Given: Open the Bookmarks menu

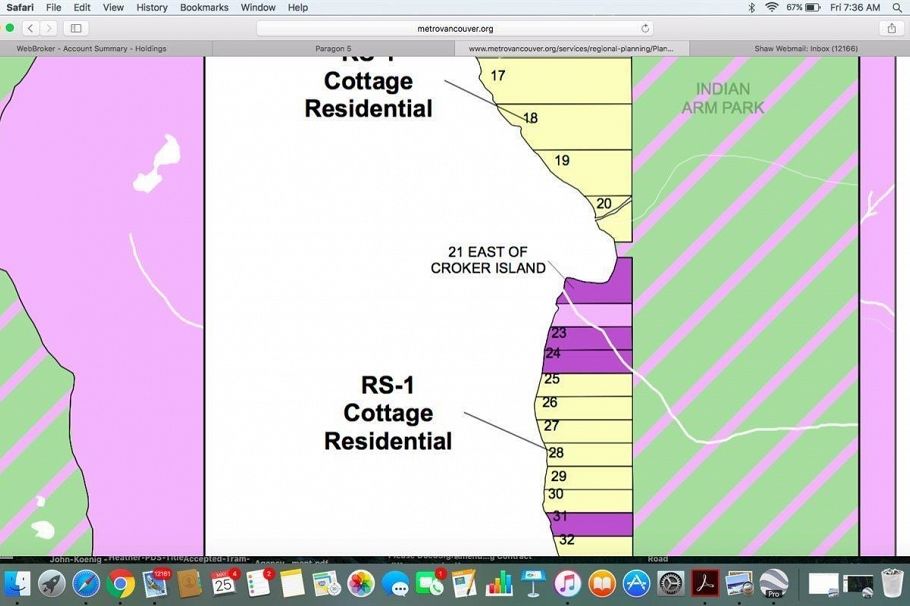Looking at the screenshot, I should click(x=204, y=7).
